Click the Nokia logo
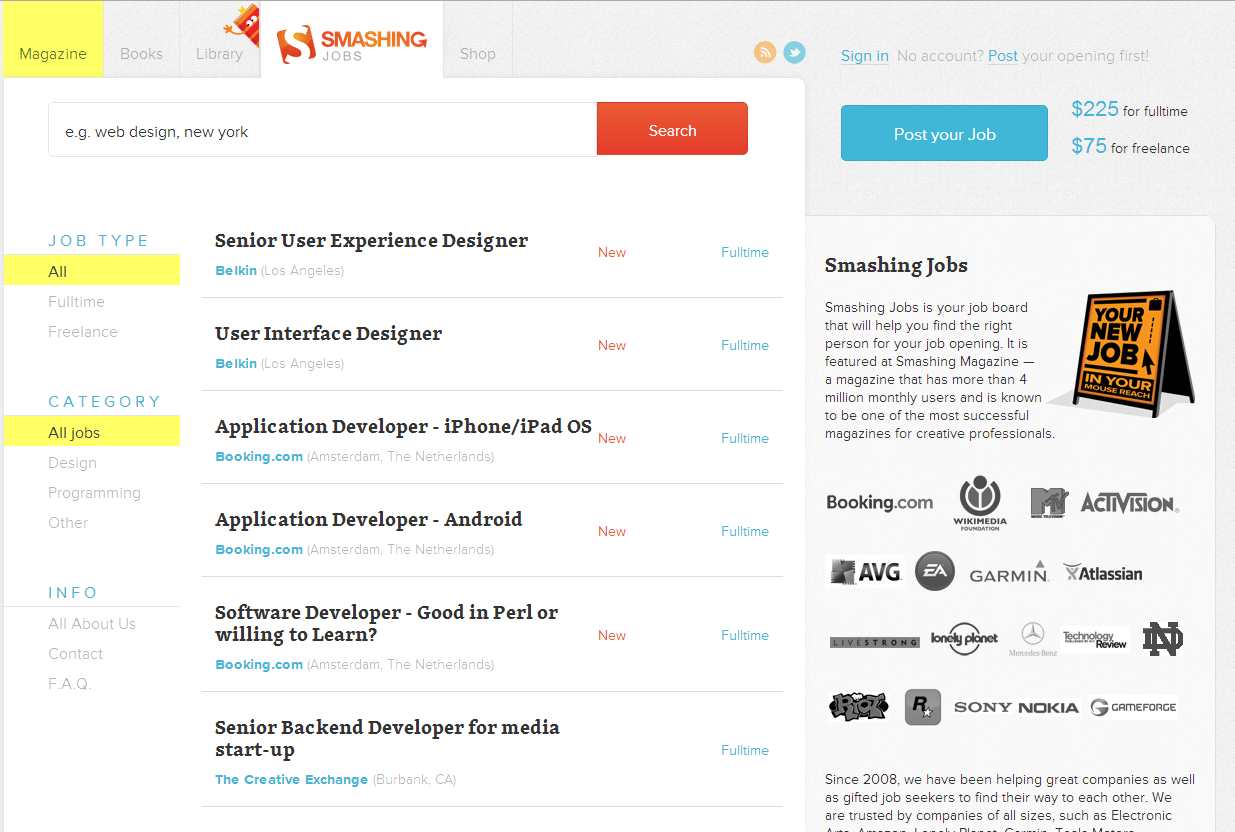 1048,707
